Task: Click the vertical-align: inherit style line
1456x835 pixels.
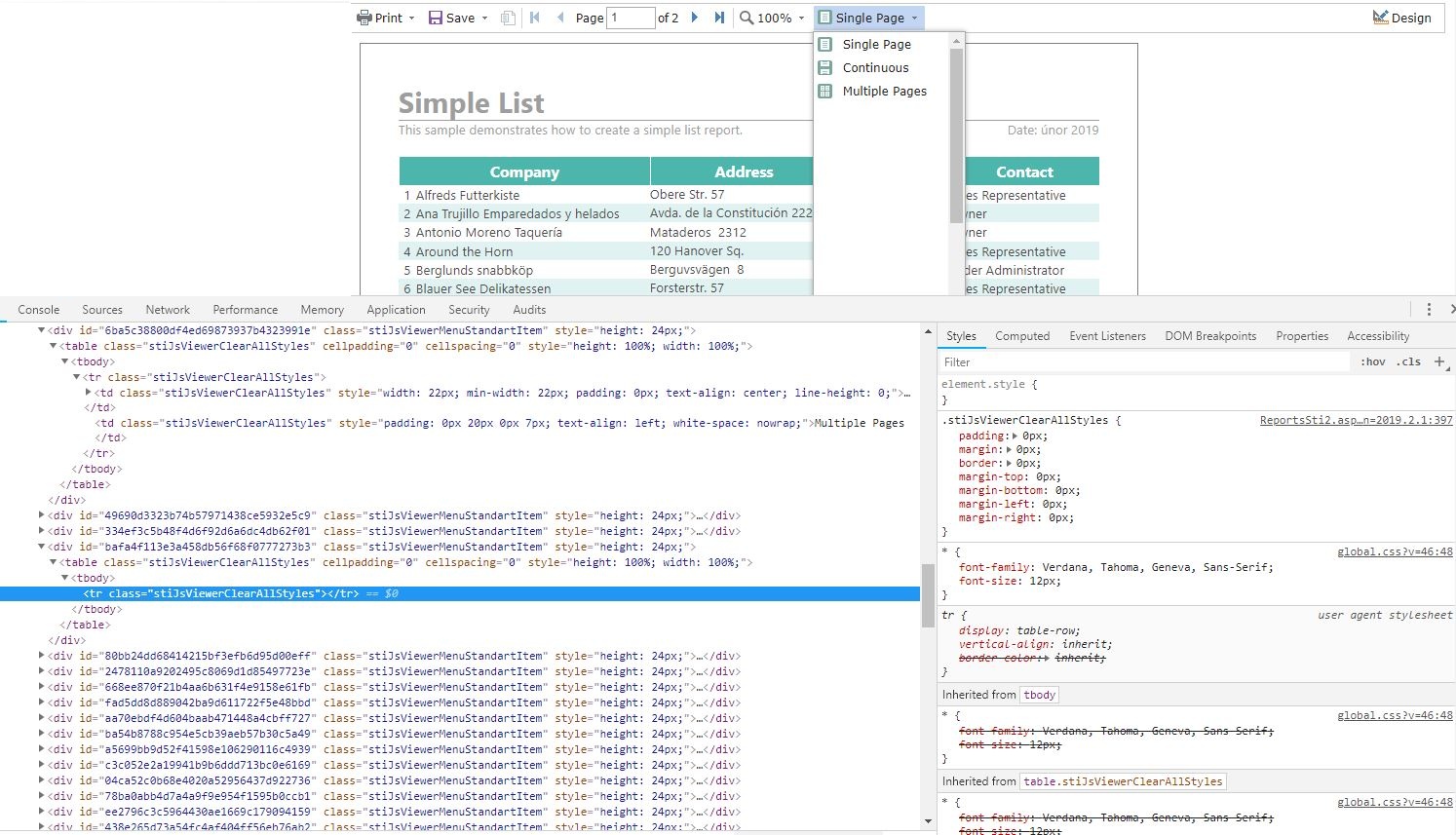Action: (1035, 644)
